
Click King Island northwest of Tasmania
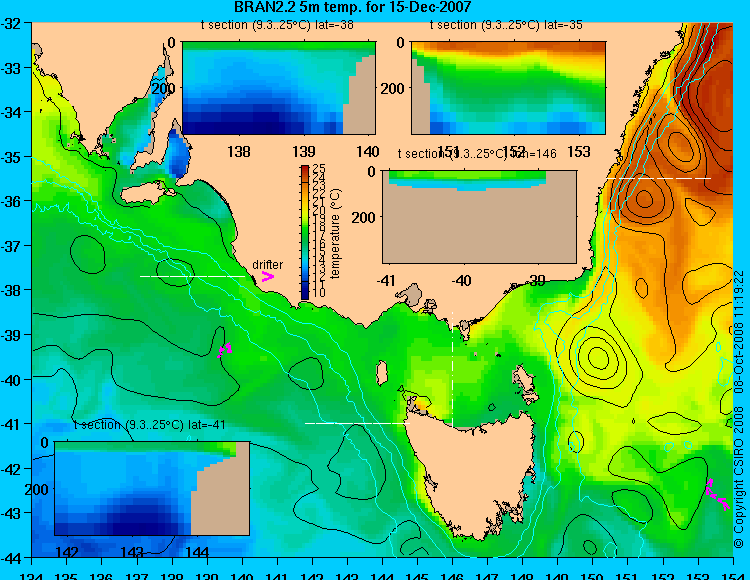[381, 373]
